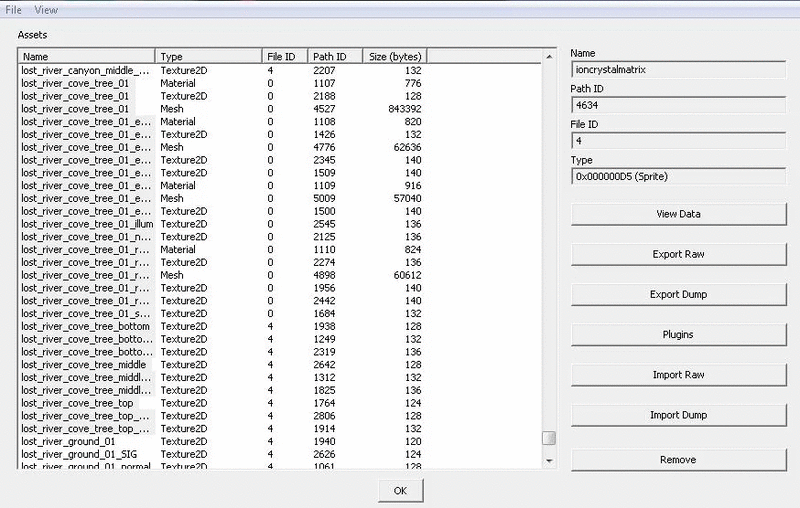Click the Import Dump button
The width and height of the screenshot is (800, 508).
pos(679,415)
